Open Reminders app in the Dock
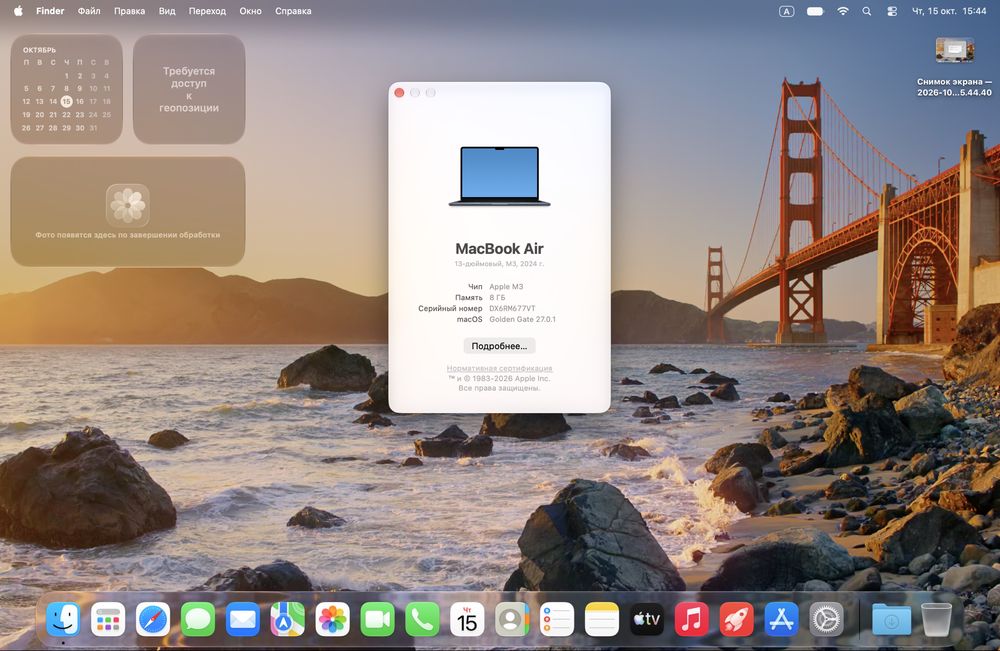The height and width of the screenshot is (651, 1000). tap(557, 619)
